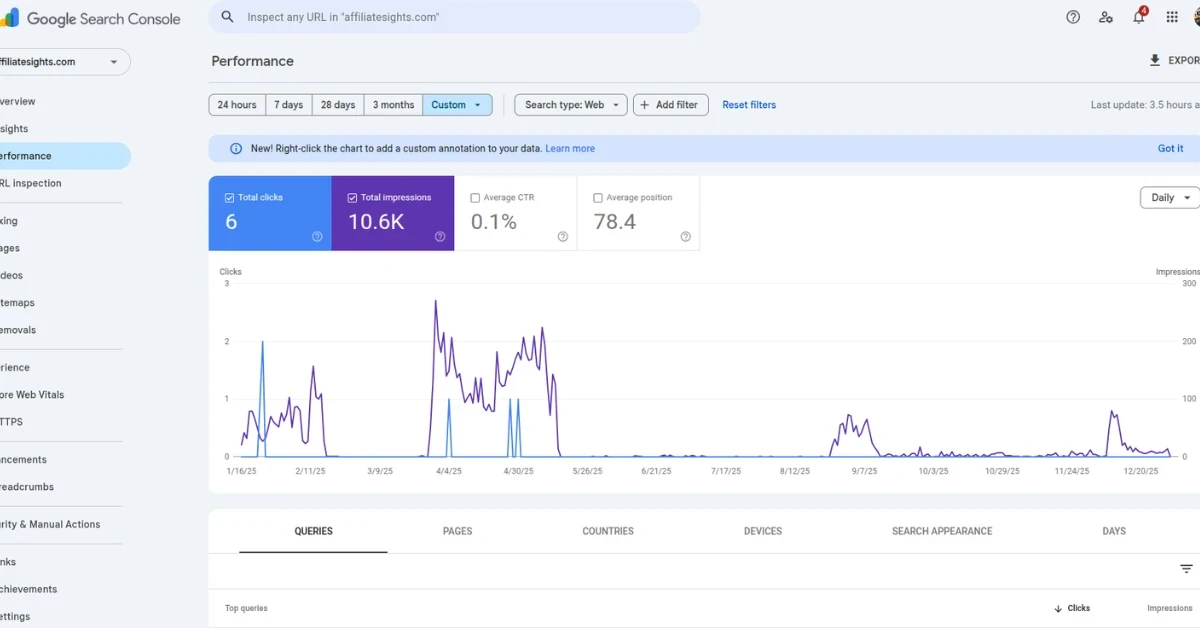Viewport: 1200px width, 628px height.
Task: Click the table filter rows icon
Action: pos(1186,569)
